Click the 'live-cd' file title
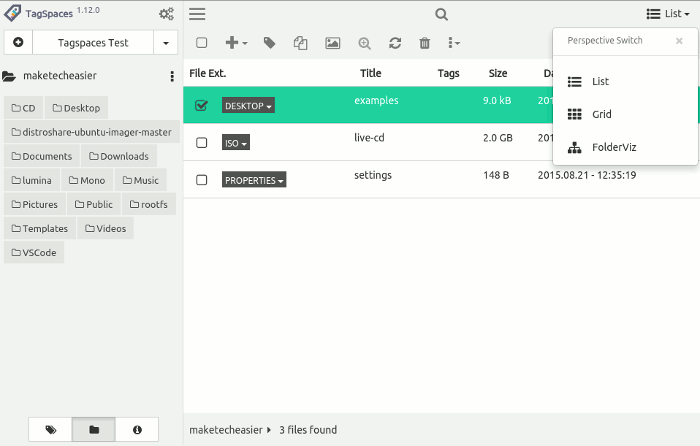 (369, 138)
